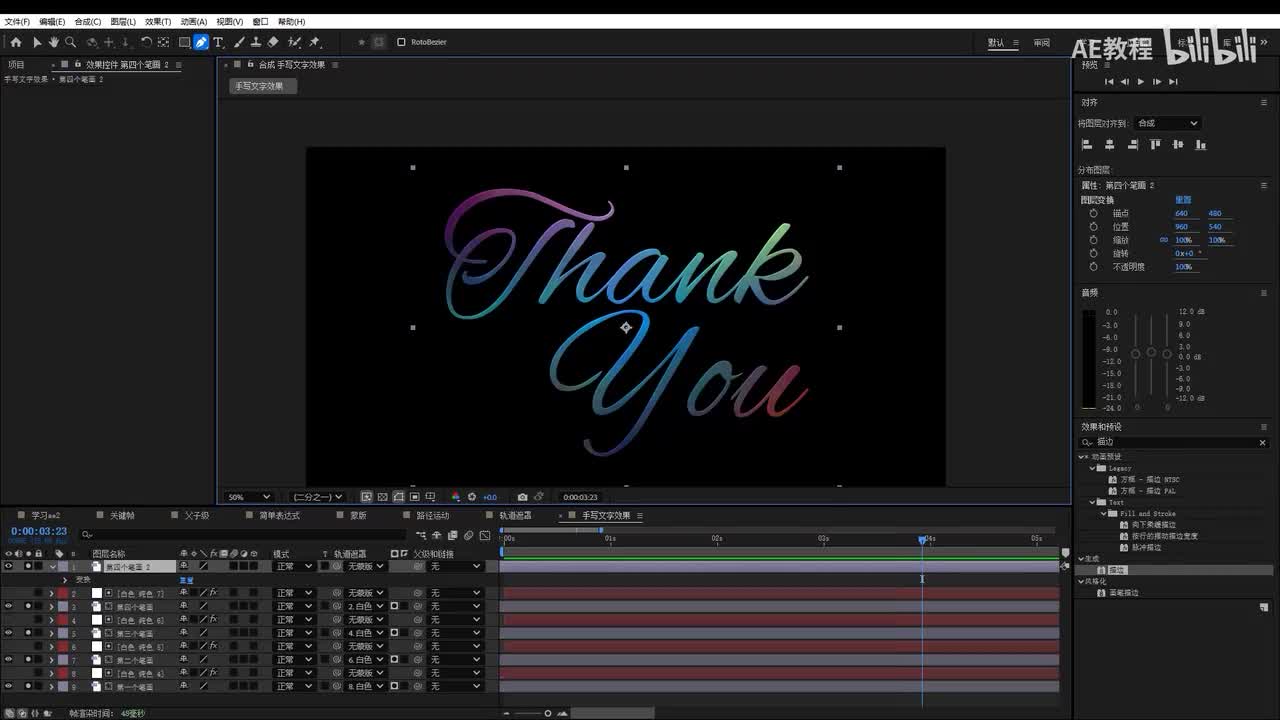Collapse the Legacy presets folder

click(x=1093, y=468)
